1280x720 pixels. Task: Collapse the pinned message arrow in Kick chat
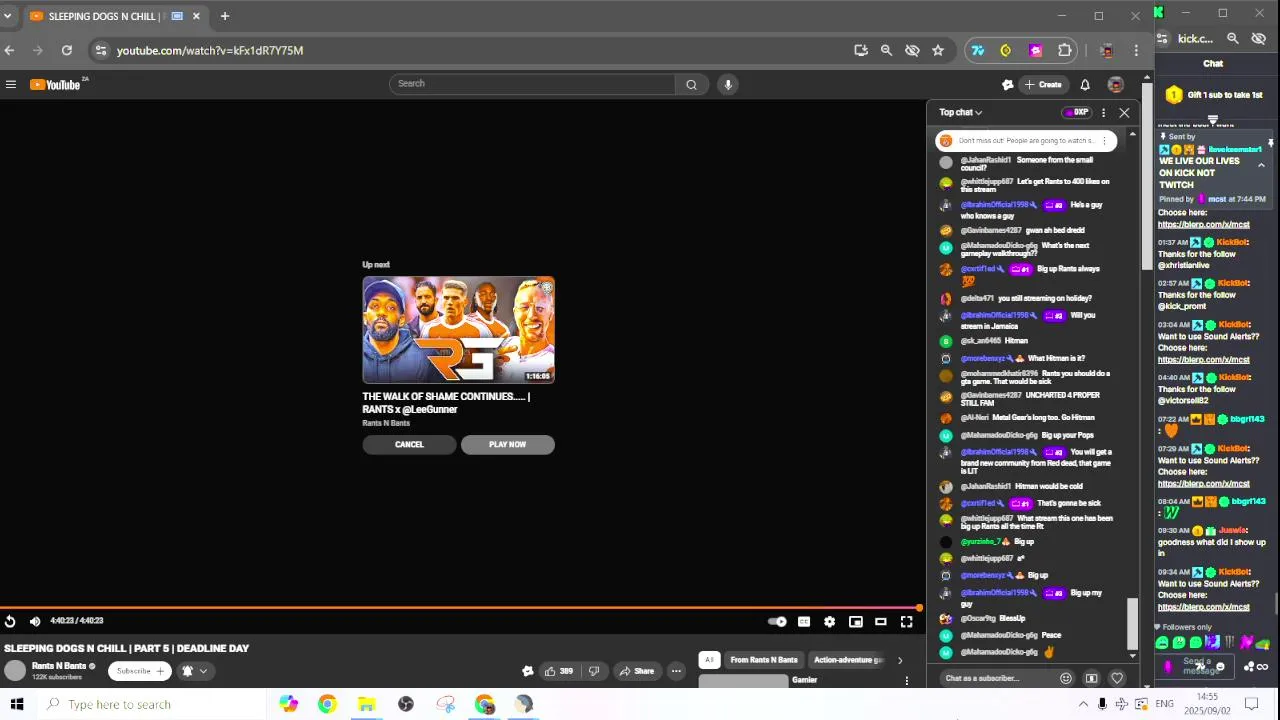(1261, 165)
